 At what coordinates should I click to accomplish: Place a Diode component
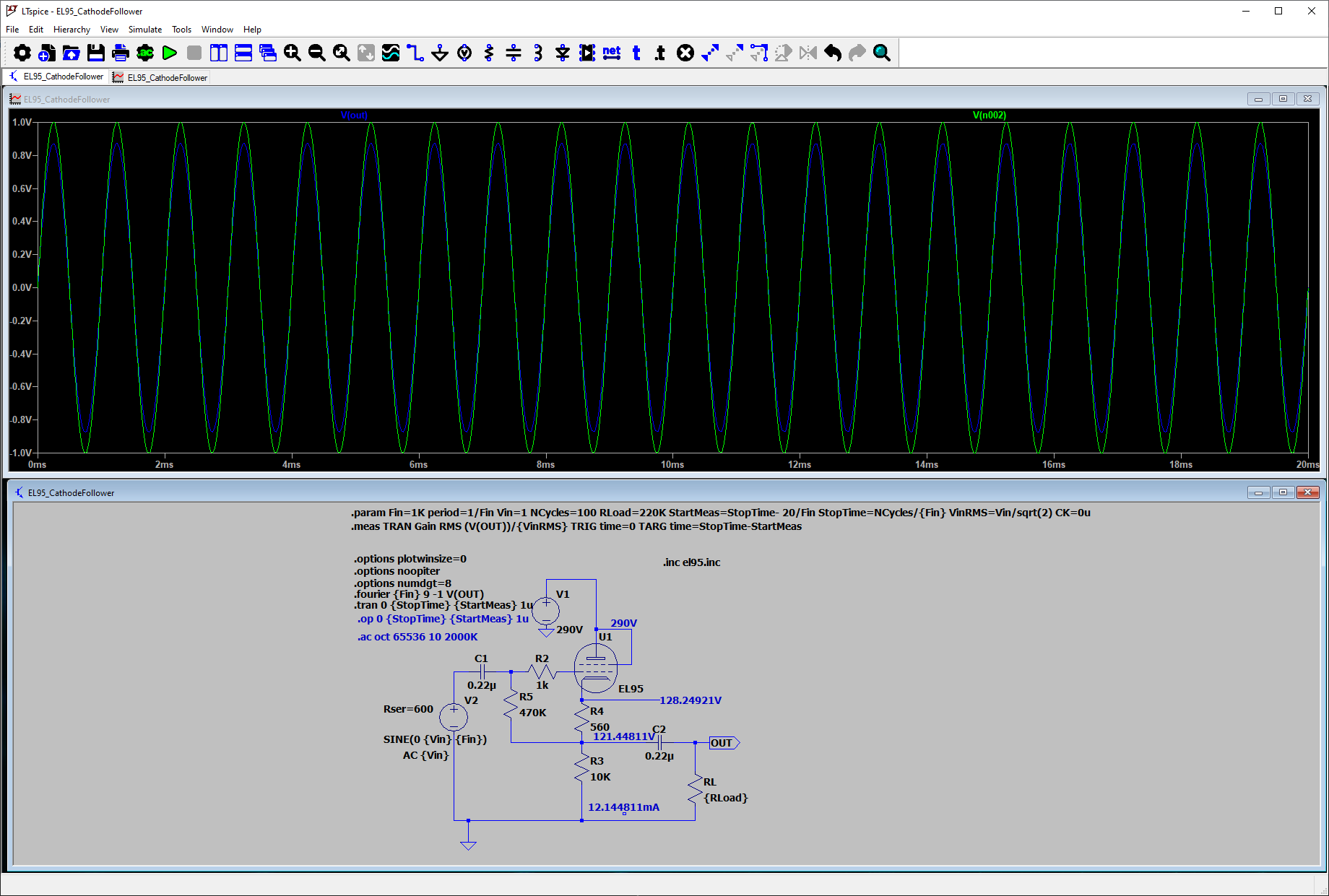563,53
